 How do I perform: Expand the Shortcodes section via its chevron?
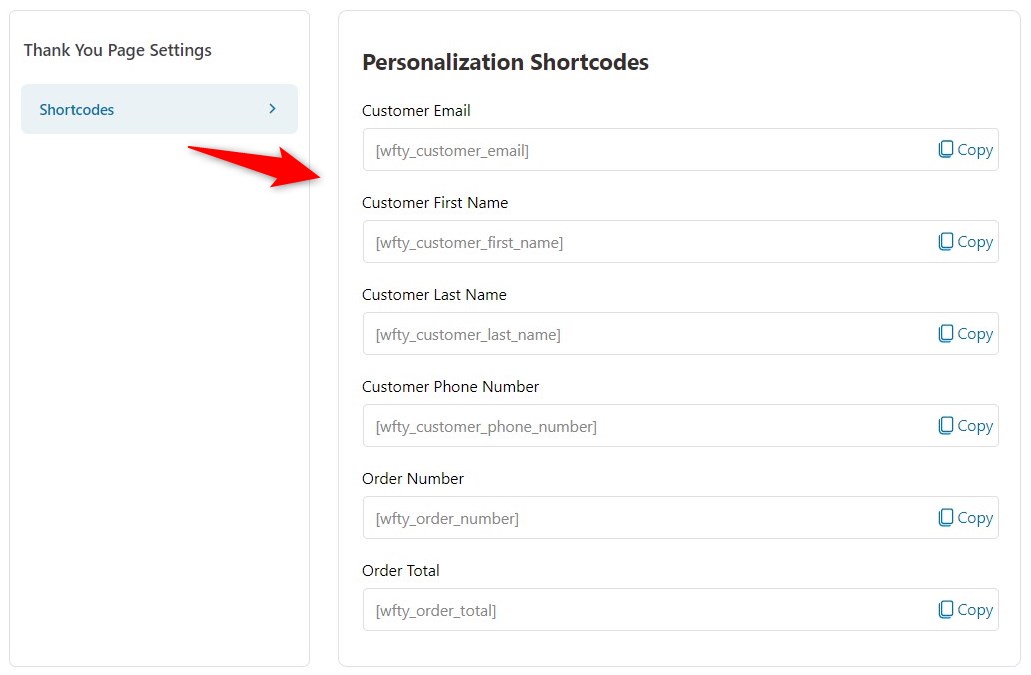coord(271,109)
